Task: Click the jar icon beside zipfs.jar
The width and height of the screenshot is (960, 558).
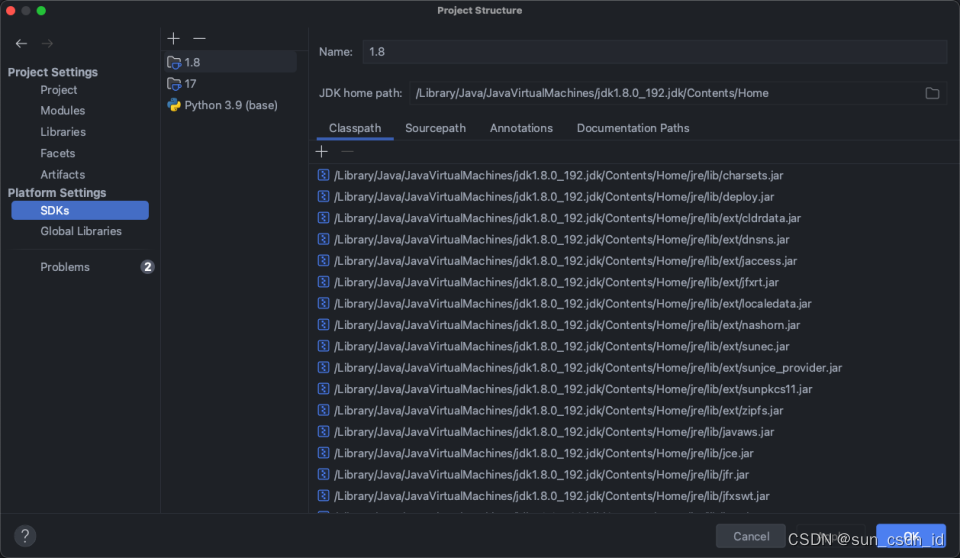Action: [323, 410]
